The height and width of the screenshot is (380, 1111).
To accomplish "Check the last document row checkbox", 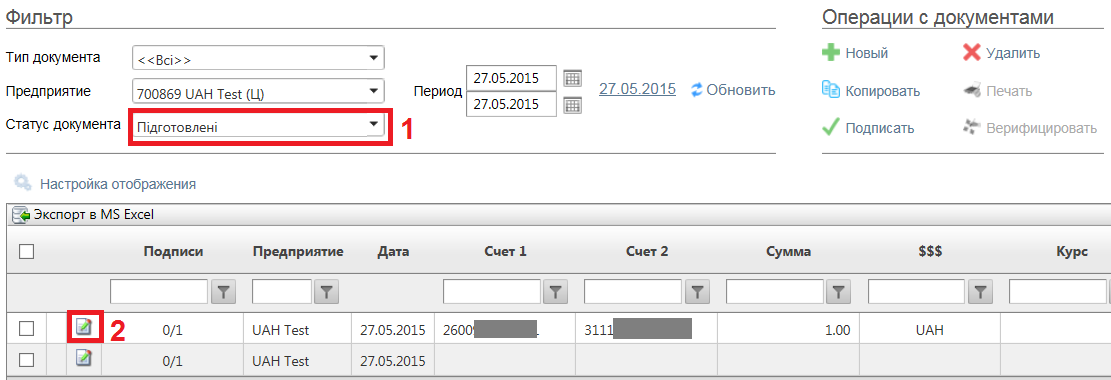I will (27, 359).
